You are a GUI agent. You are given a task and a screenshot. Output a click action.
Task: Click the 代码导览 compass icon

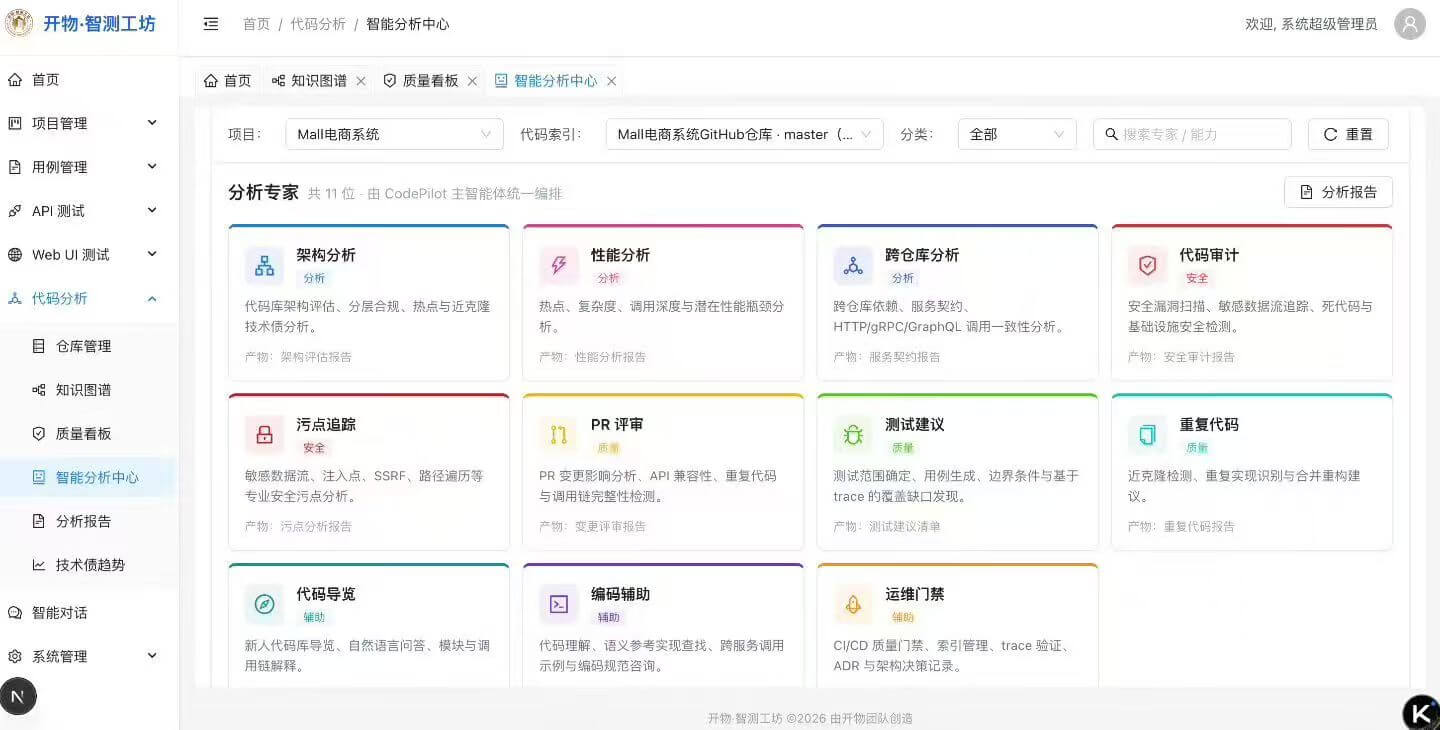(264, 604)
